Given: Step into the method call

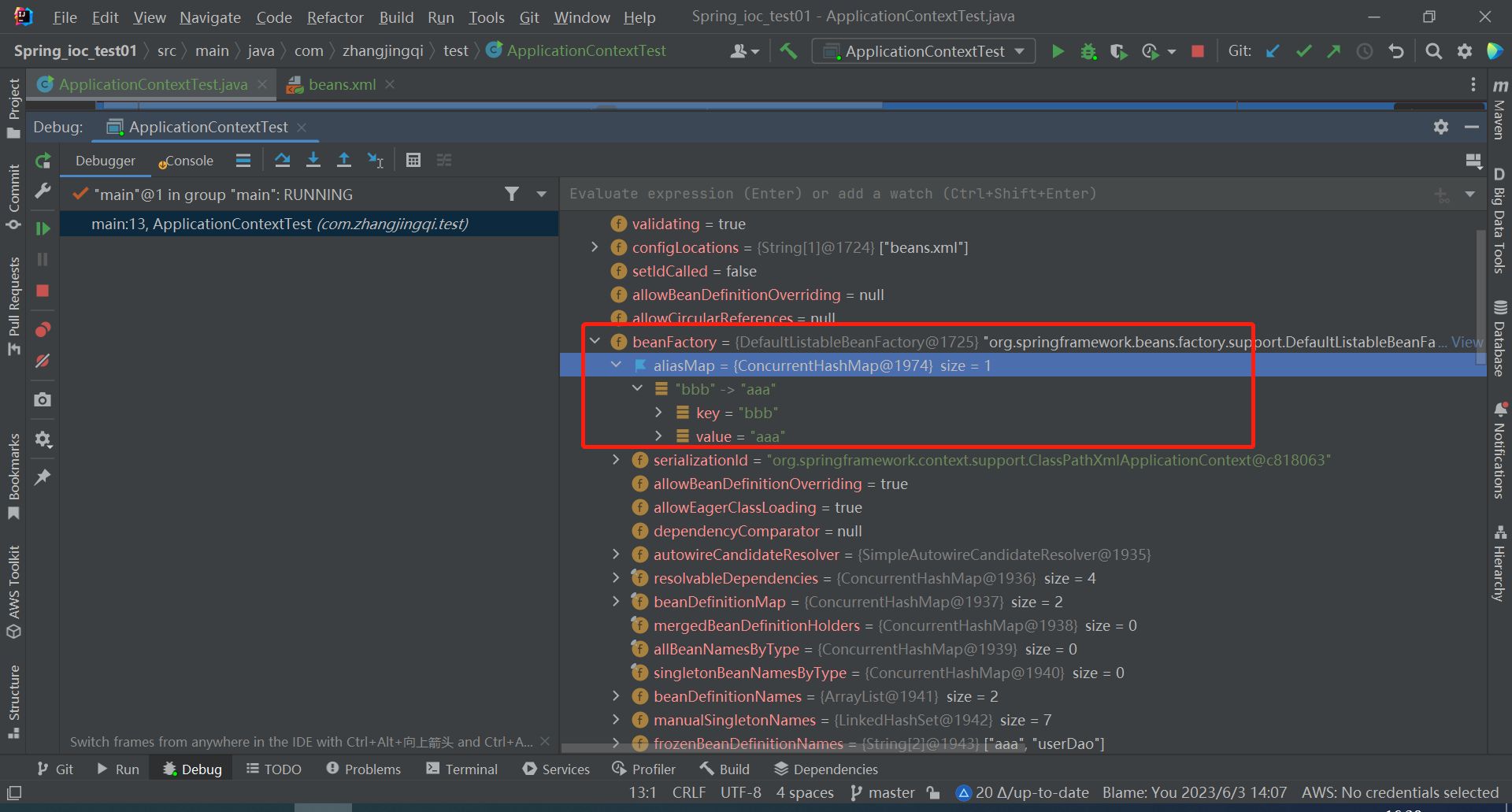Looking at the screenshot, I should coord(313,160).
